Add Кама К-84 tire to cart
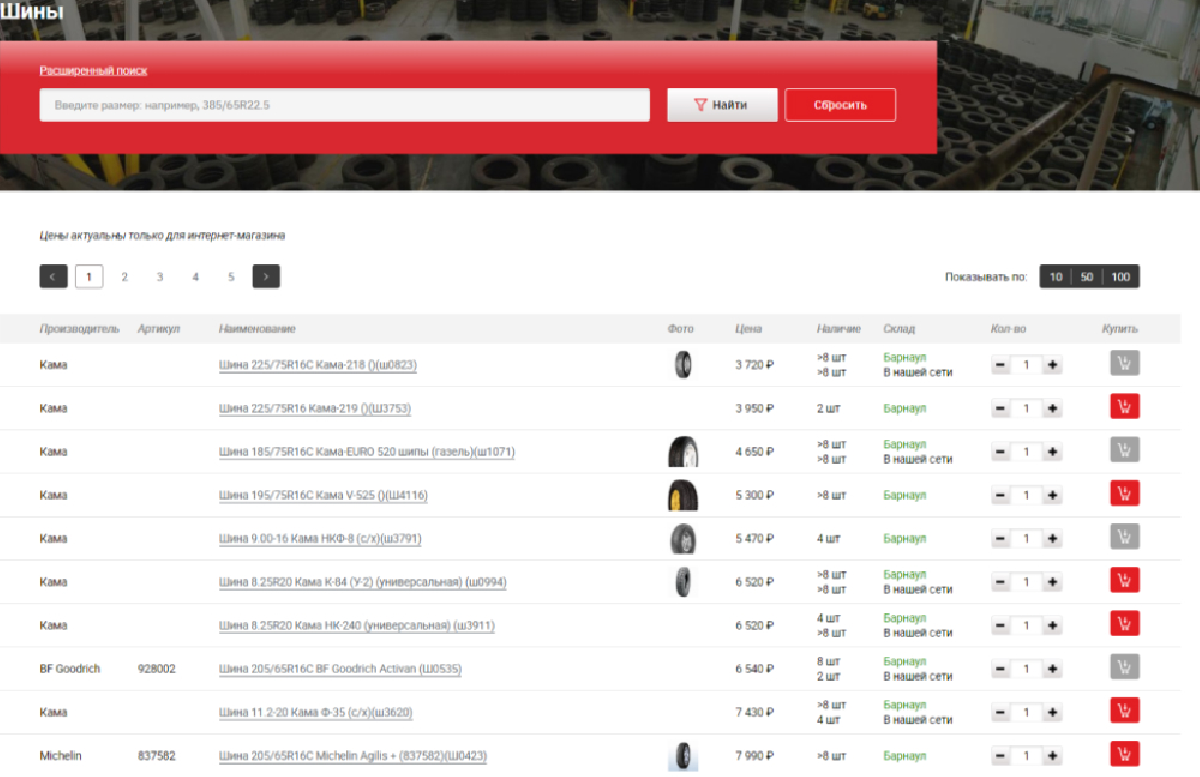Image resolution: width=1200 pixels, height=777 pixels. pos(1125,582)
